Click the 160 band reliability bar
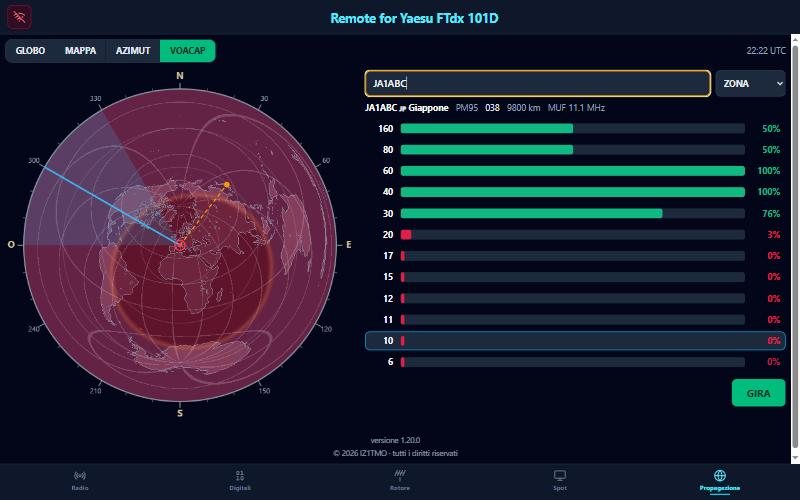This screenshot has height=500, width=800. pyautogui.click(x=572, y=129)
